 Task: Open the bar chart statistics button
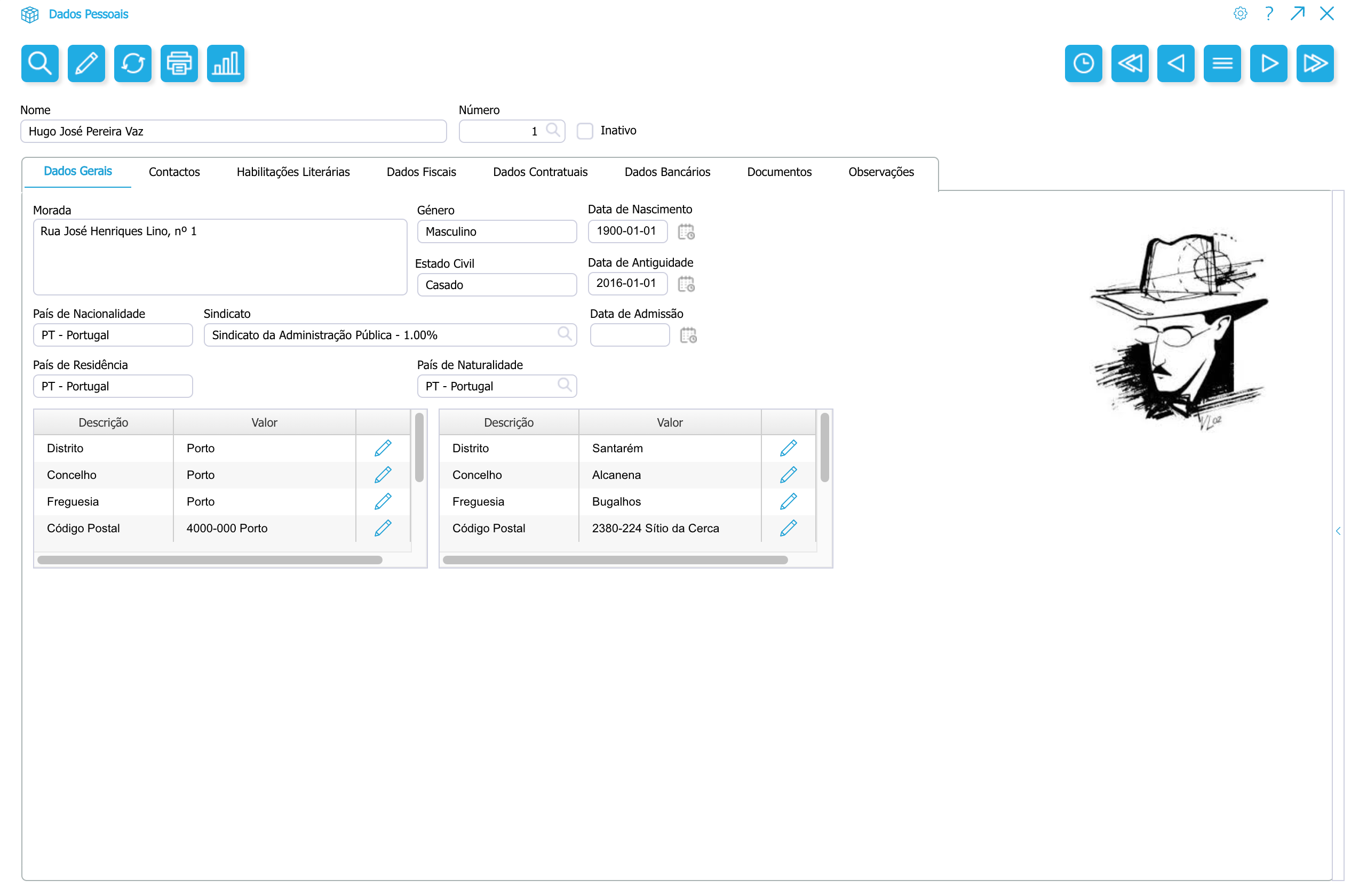225,63
